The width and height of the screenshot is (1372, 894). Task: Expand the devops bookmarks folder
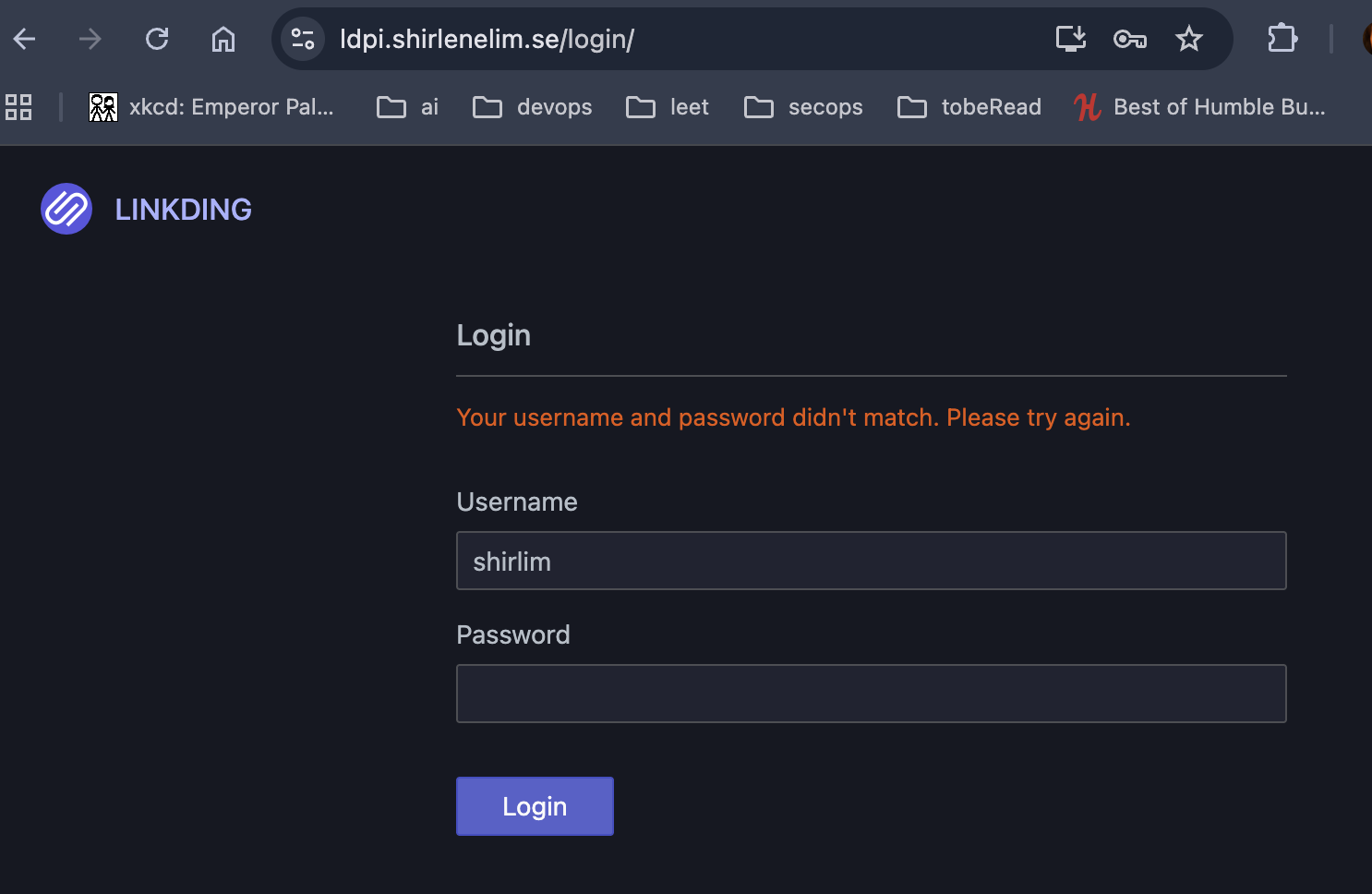(x=533, y=107)
